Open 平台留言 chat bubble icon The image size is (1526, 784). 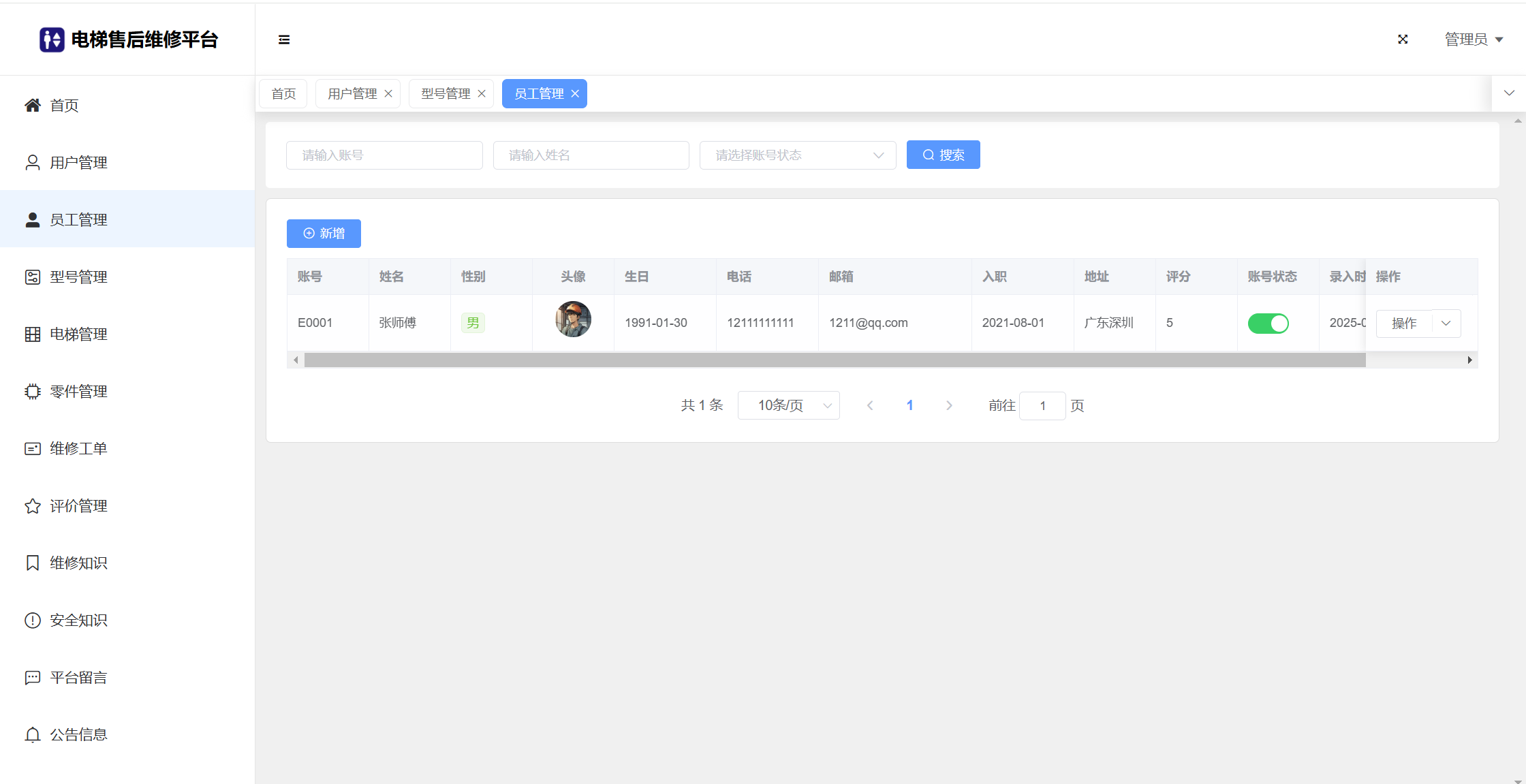[33, 678]
